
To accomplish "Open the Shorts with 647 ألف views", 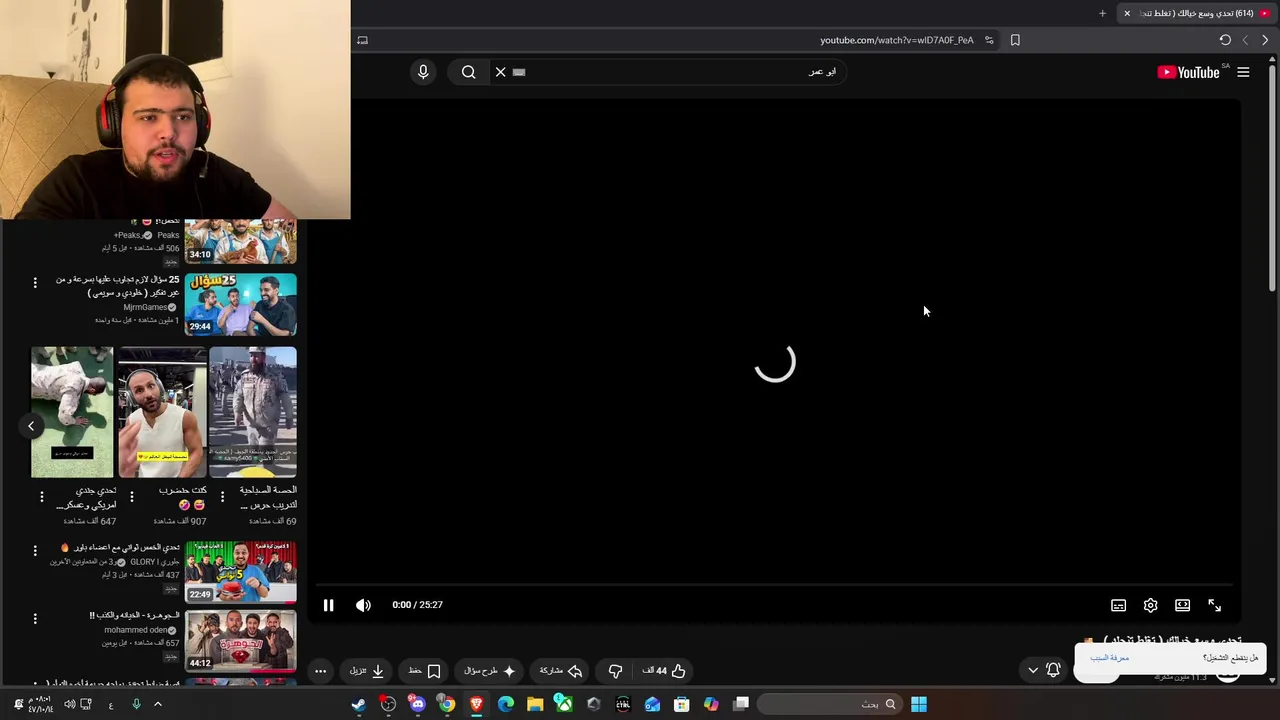I will 72,412.
